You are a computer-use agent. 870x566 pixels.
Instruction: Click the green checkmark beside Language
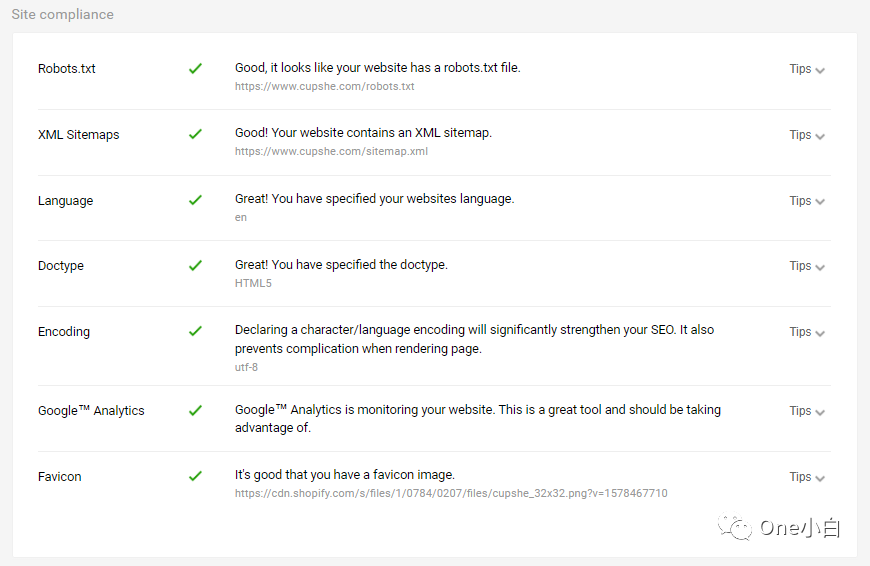pos(195,200)
